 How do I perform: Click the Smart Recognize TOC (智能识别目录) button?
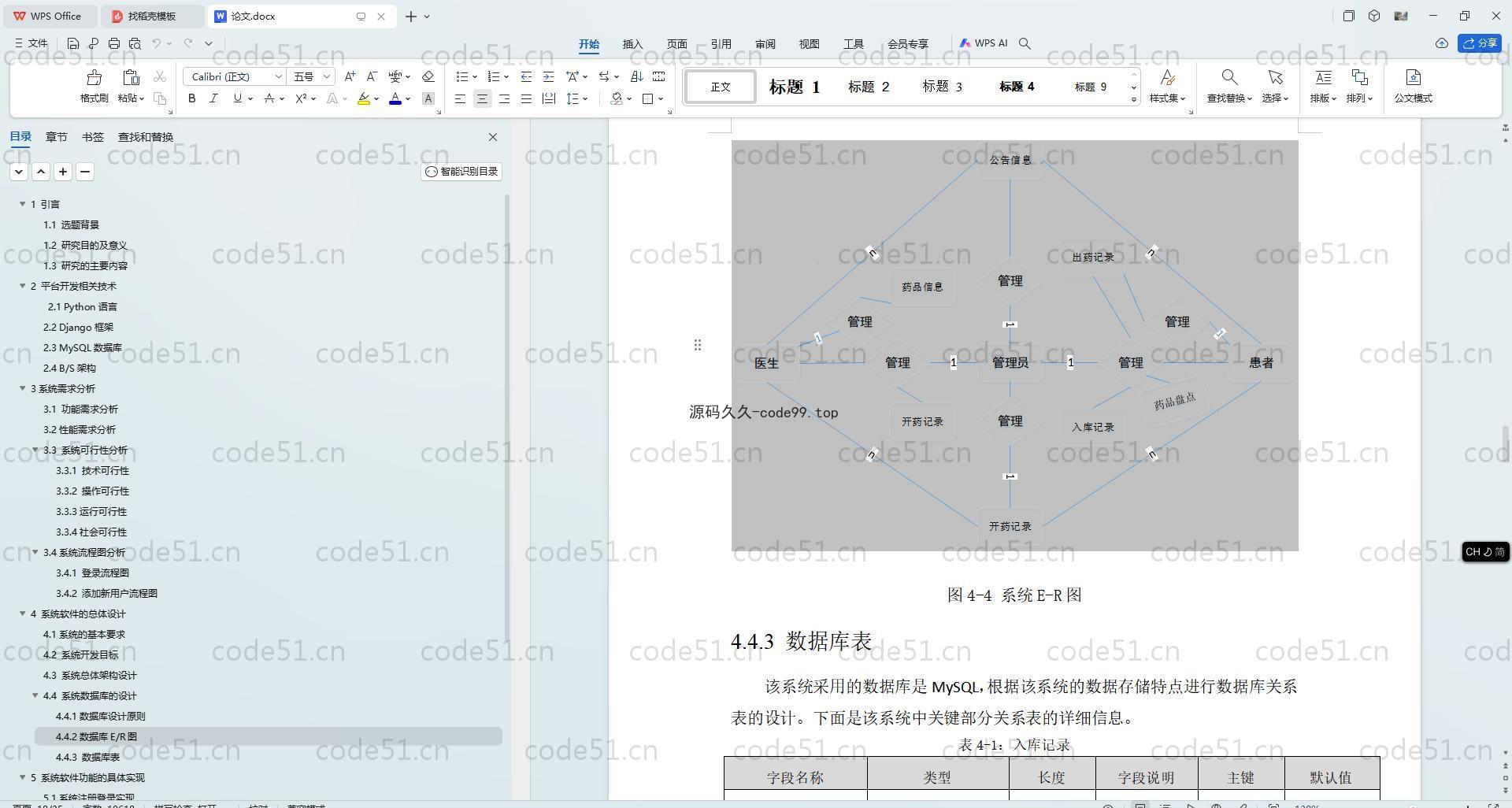(x=461, y=172)
